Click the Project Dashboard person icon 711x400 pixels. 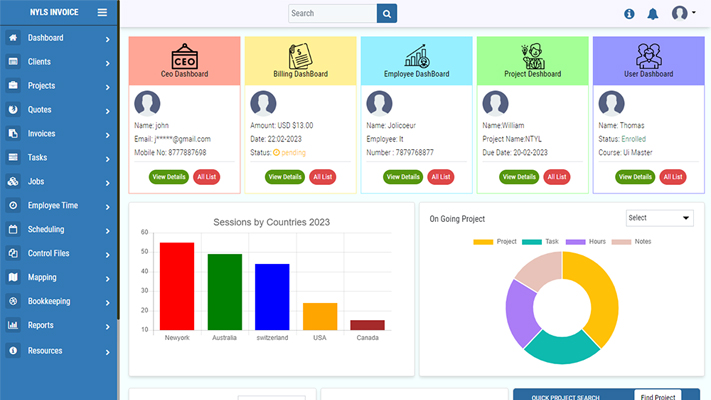(x=533, y=56)
